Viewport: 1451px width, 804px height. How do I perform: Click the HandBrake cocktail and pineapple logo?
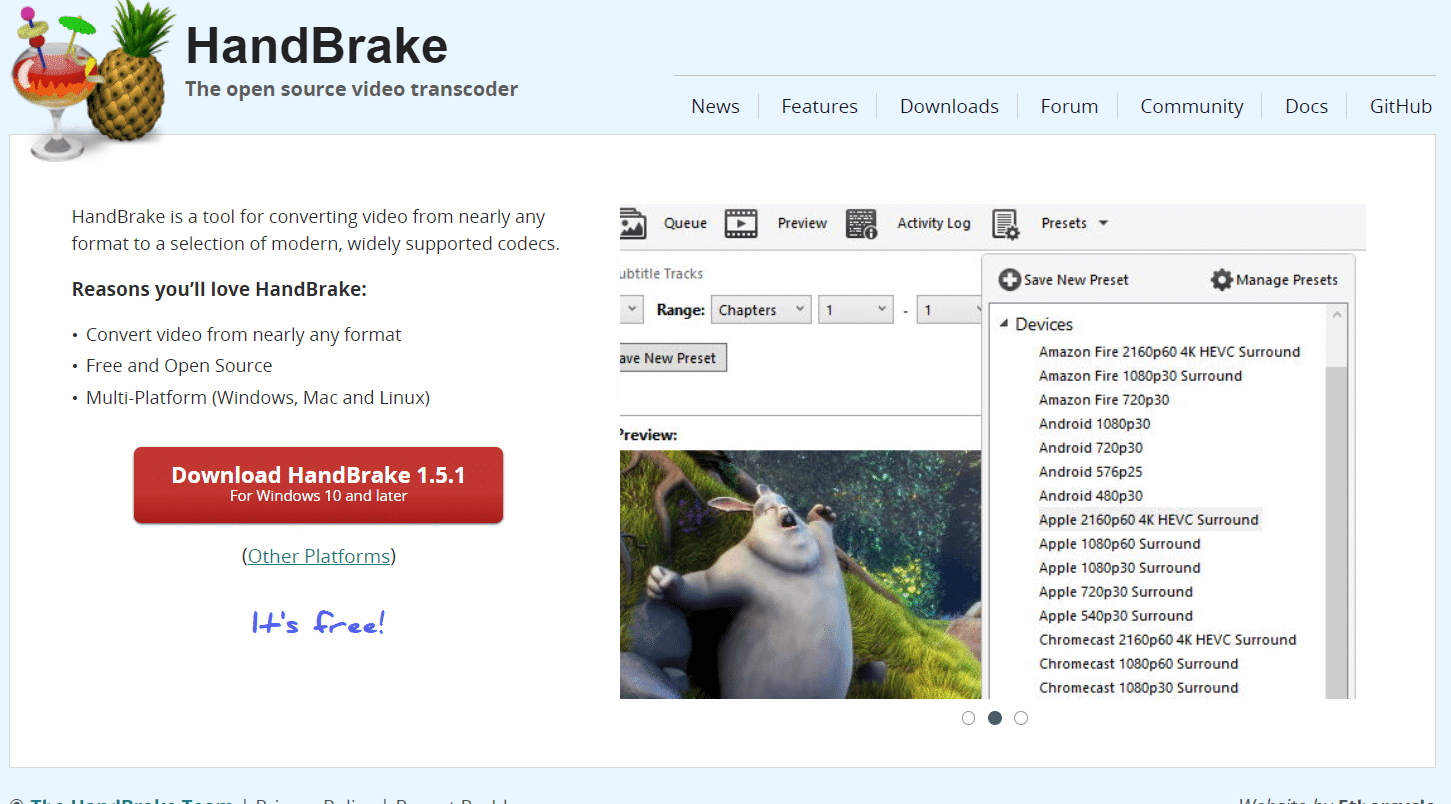coord(90,80)
